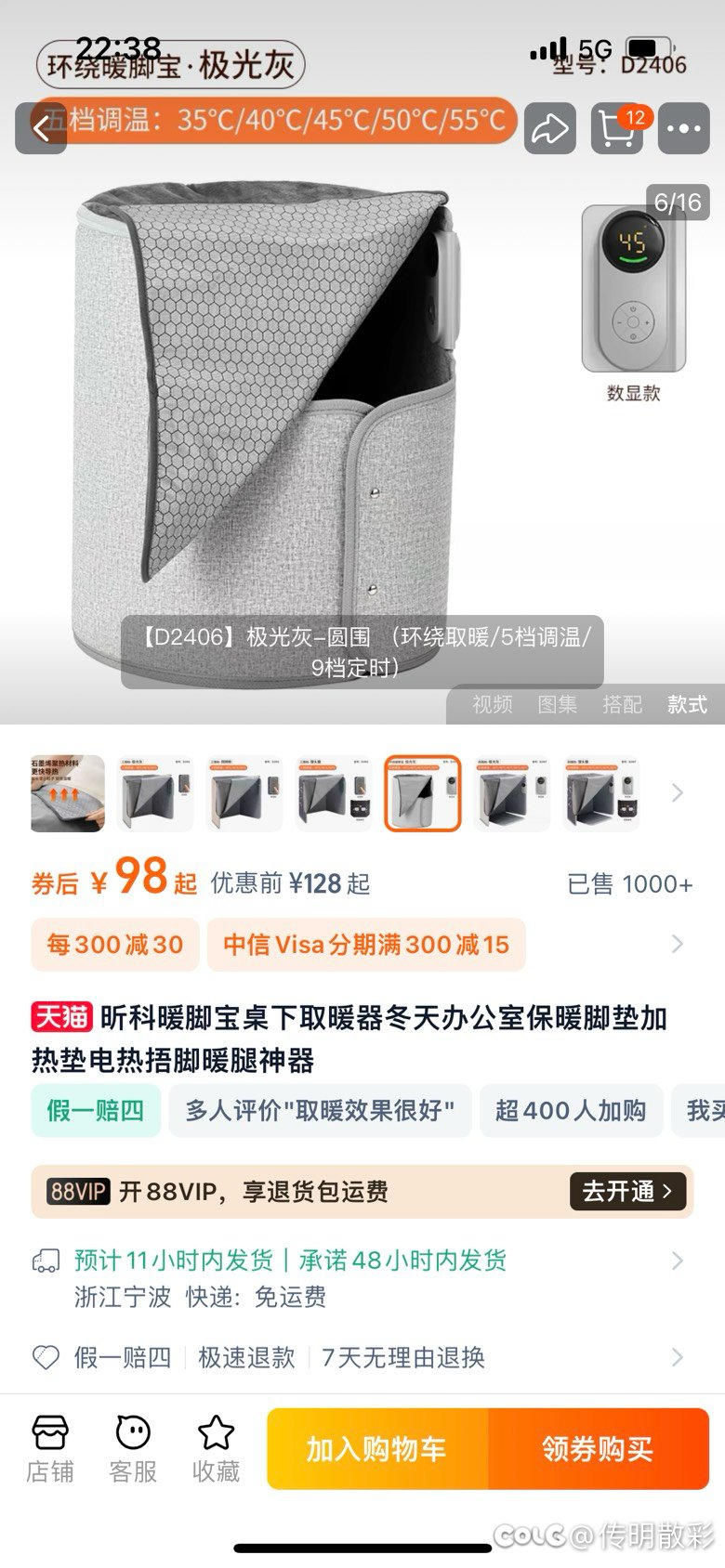Switch to the 搭配 tab
The image size is (725, 1568).
point(623,704)
